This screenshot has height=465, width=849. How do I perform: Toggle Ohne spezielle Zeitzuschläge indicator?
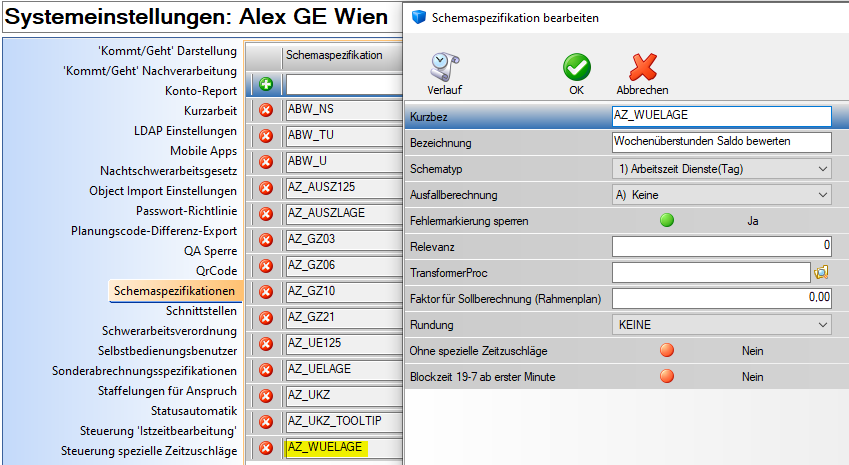pyautogui.click(x=666, y=351)
